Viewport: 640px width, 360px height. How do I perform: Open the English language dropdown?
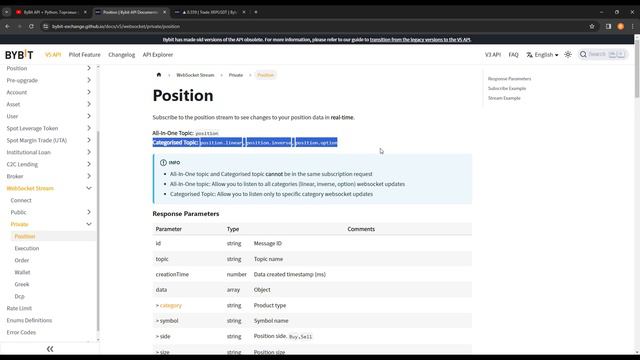click(542, 55)
